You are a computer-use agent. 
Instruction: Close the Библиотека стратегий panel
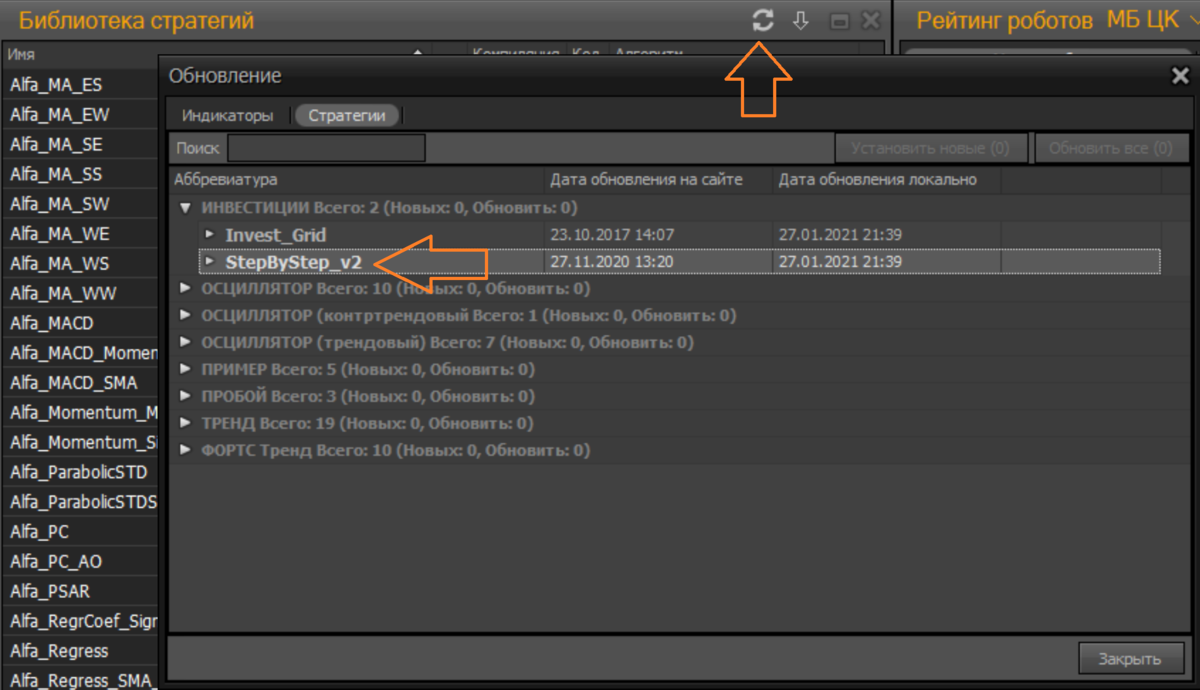870,20
